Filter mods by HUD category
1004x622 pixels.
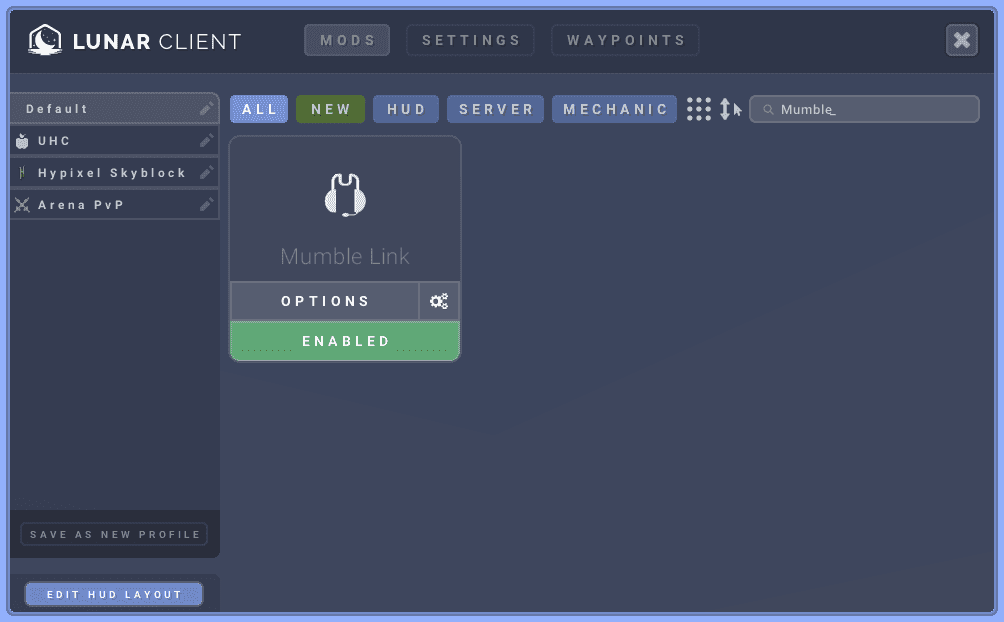(x=406, y=109)
